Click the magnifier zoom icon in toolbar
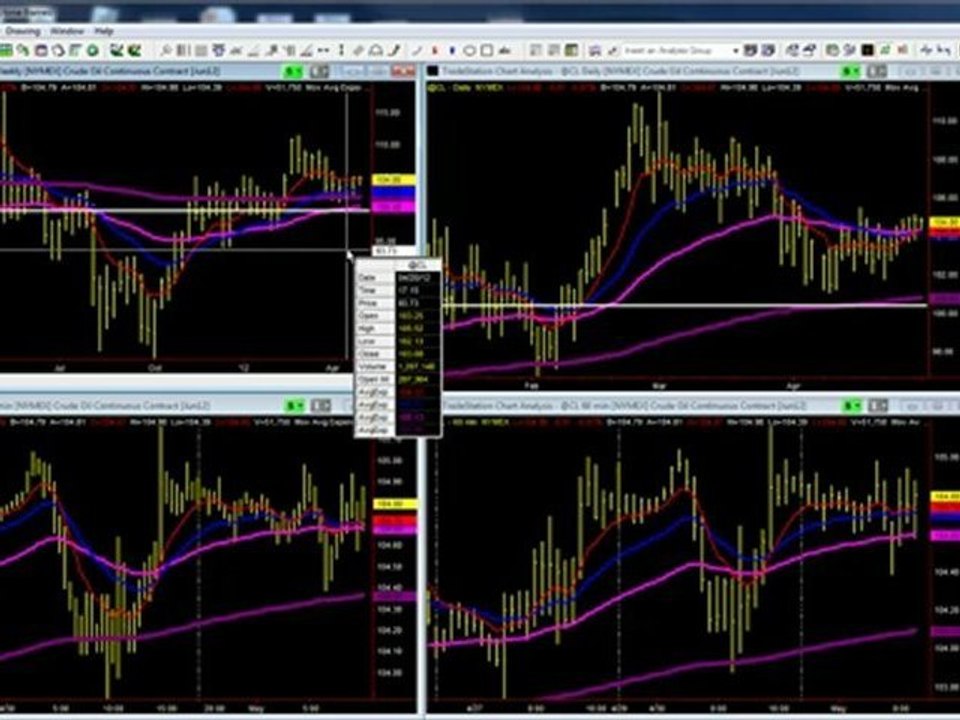 [x=165, y=50]
